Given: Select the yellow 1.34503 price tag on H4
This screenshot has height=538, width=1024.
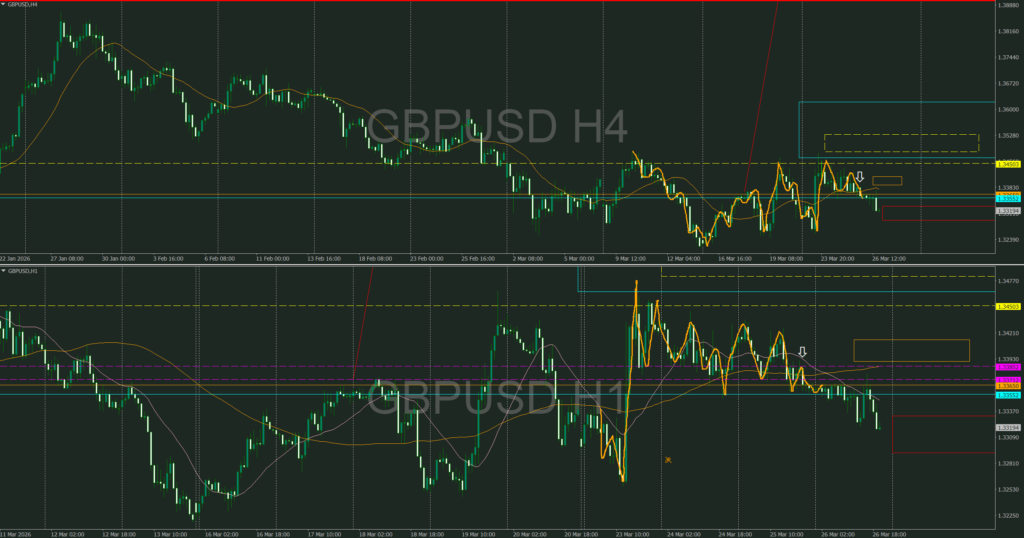Looking at the screenshot, I should tap(1008, 163).
